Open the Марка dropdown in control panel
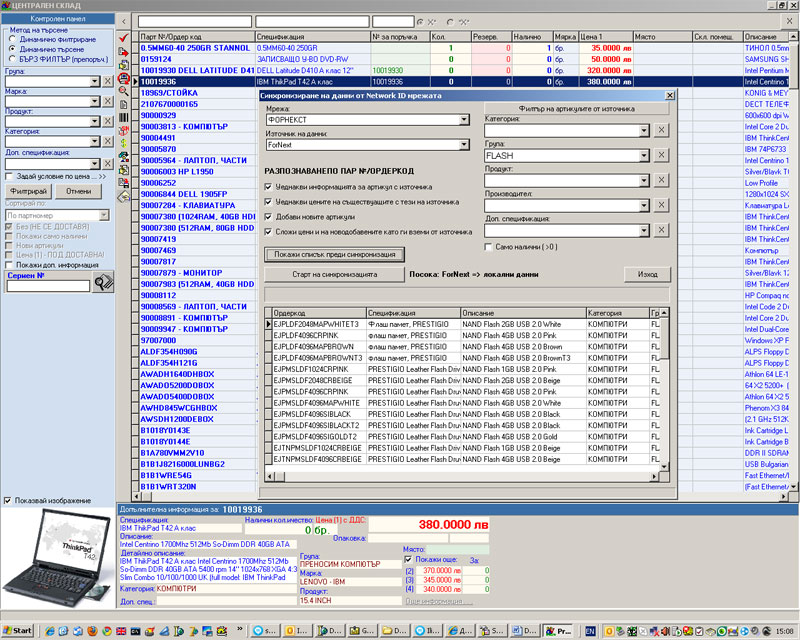This screenshot has height=640, width=800. click(94, 101)
